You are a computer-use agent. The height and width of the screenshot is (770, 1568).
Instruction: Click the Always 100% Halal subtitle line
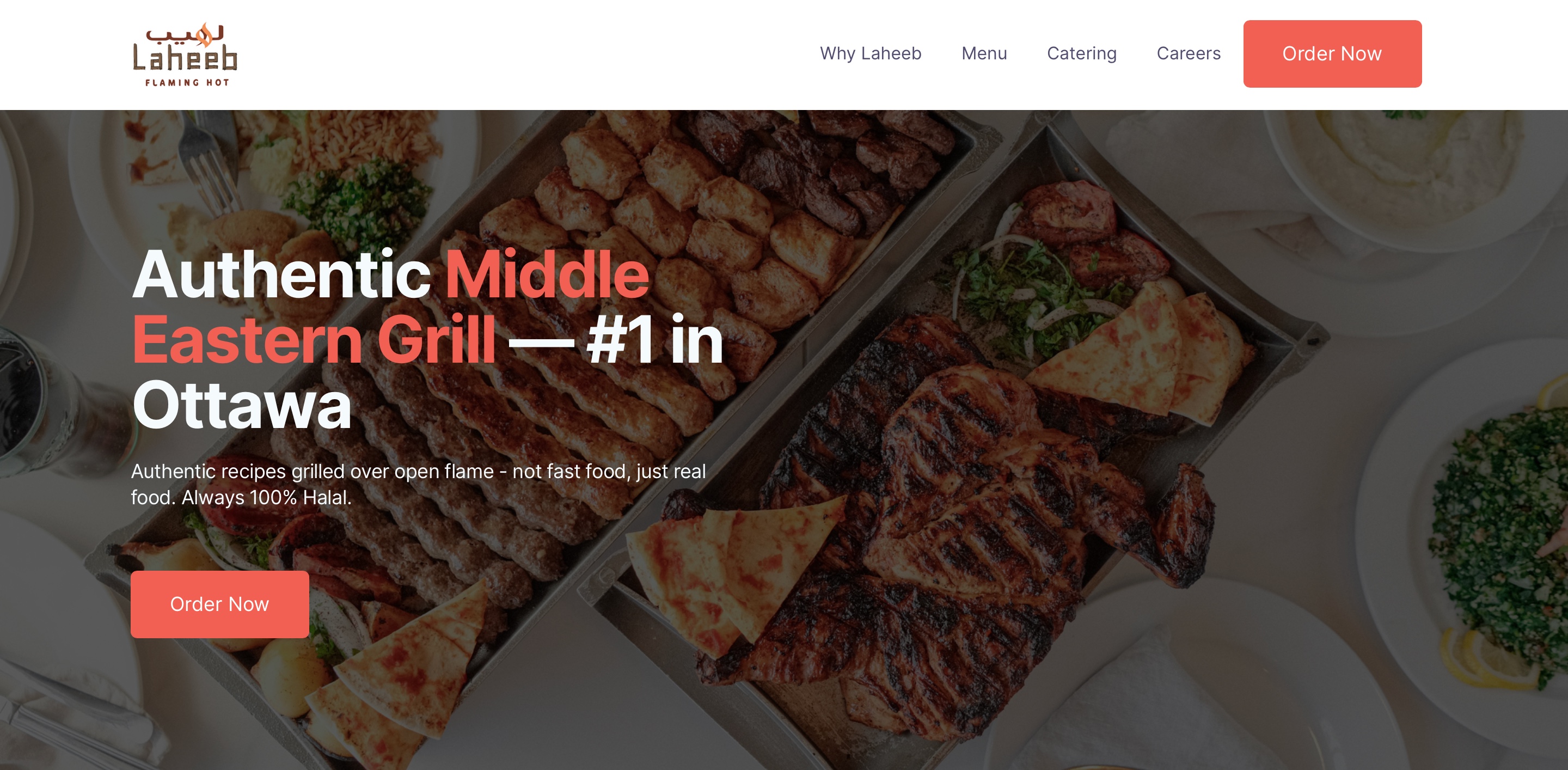tap(267, 497)
